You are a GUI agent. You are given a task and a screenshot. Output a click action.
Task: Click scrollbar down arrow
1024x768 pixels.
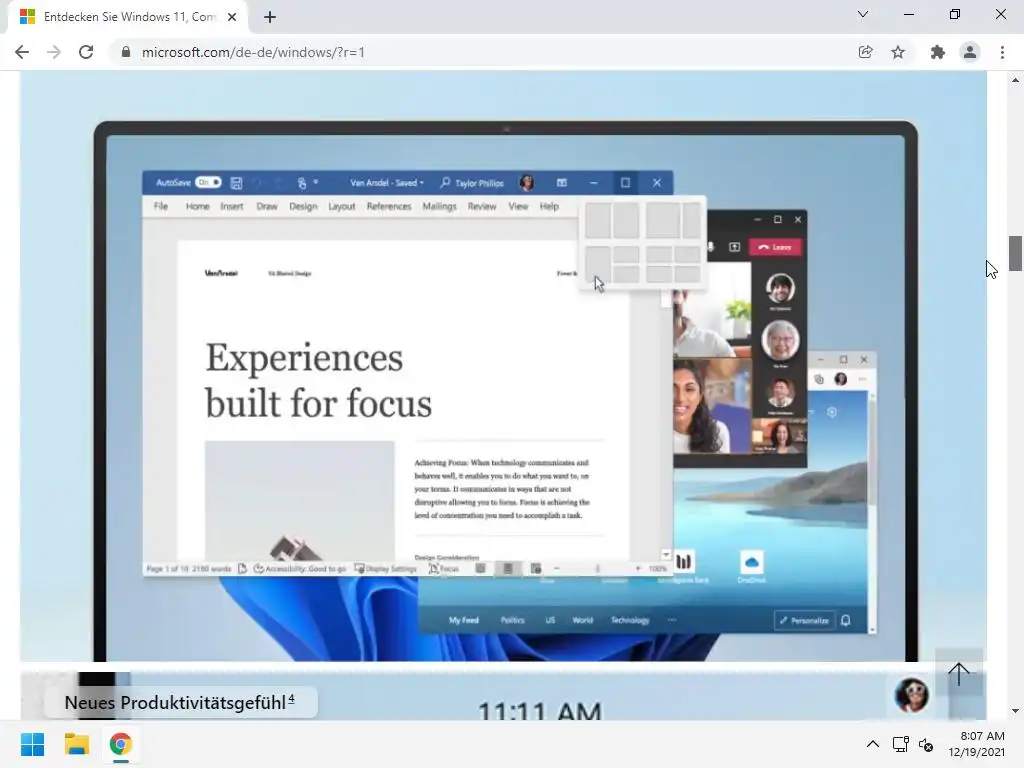[x=1015, y=711]
